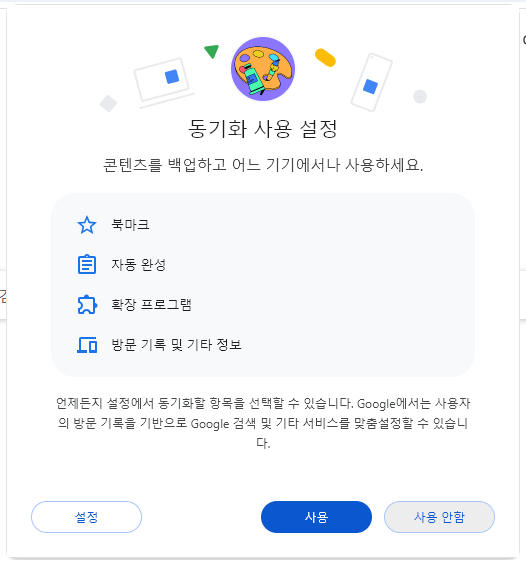
Task: Click the 북마크 list entry
Action: 130,225
